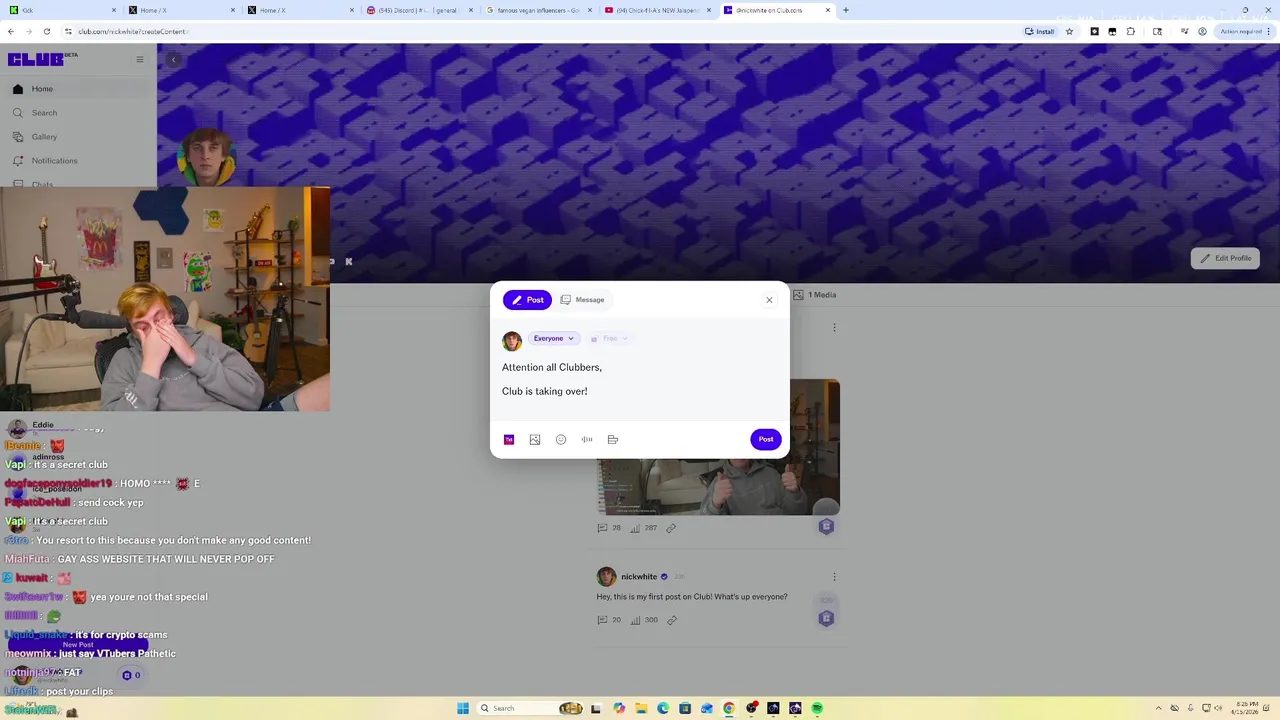Open Spotify from the taskbar
This screenshot has width=1280, height=720.
click(x=817, y=708)
